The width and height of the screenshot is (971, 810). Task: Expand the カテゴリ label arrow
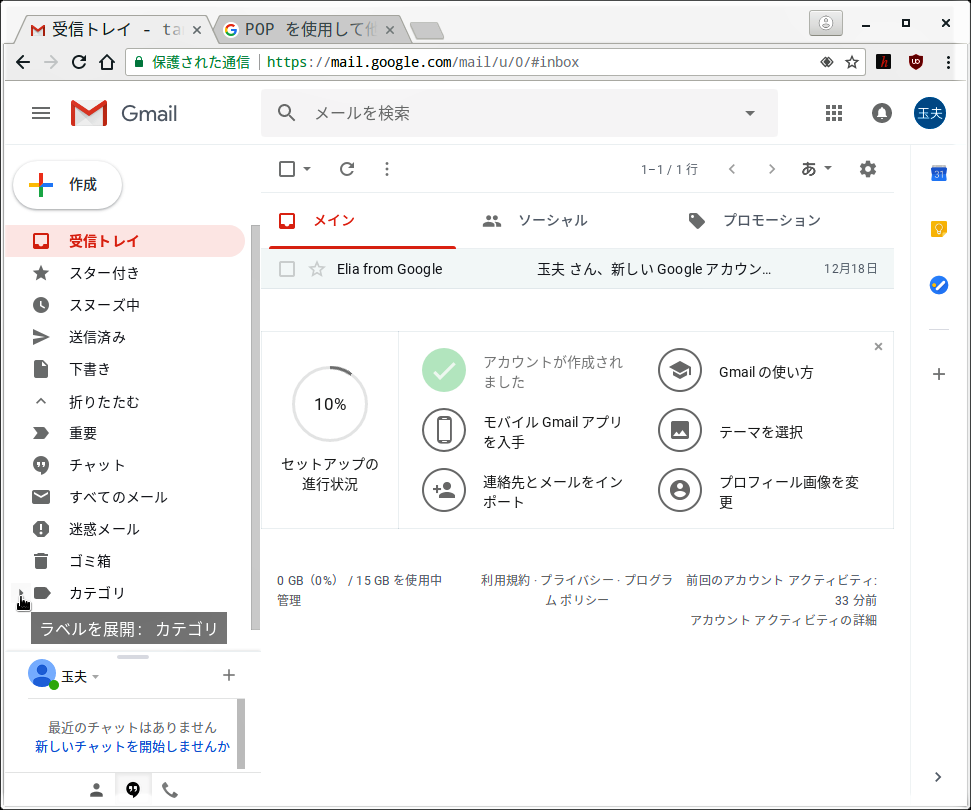21,593
